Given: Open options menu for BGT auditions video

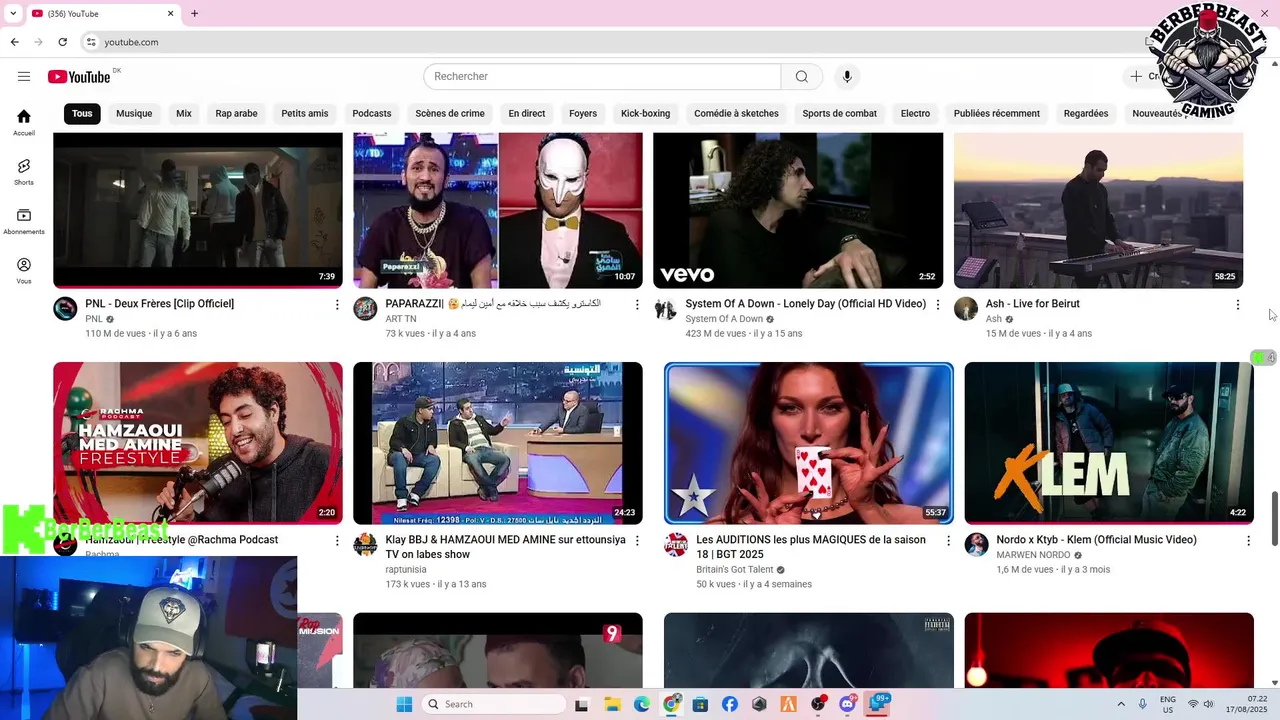Looking at the screenshot, I should coord(948,541).
